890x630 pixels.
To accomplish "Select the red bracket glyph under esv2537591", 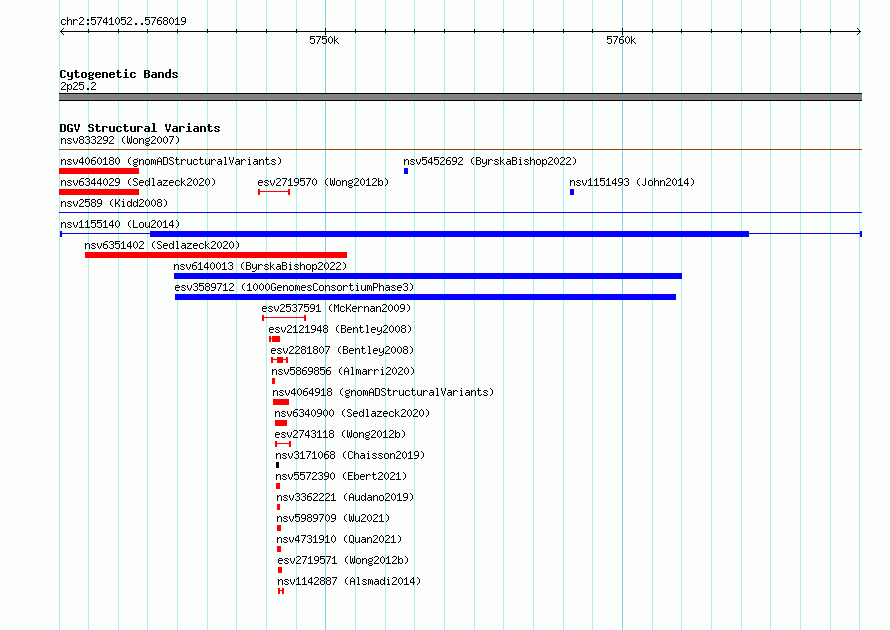I will 284,318.
